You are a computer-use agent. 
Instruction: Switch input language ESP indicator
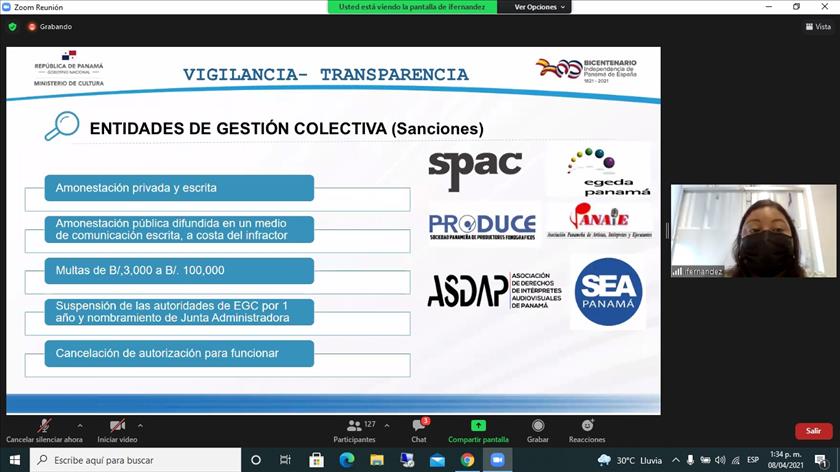(753, 460)
